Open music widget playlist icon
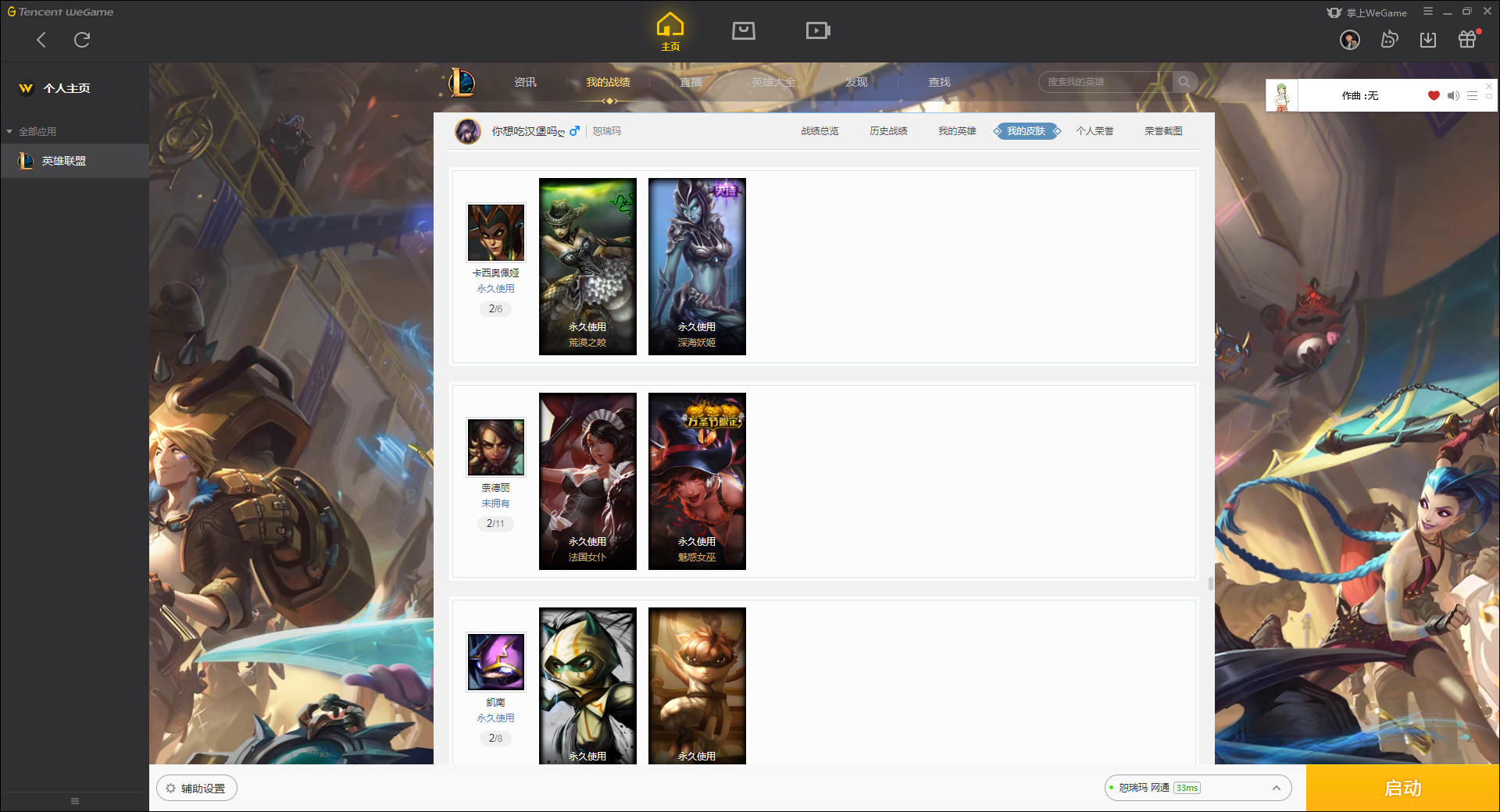Screen dimensions: 1500x812 (x=1472, y=96)
